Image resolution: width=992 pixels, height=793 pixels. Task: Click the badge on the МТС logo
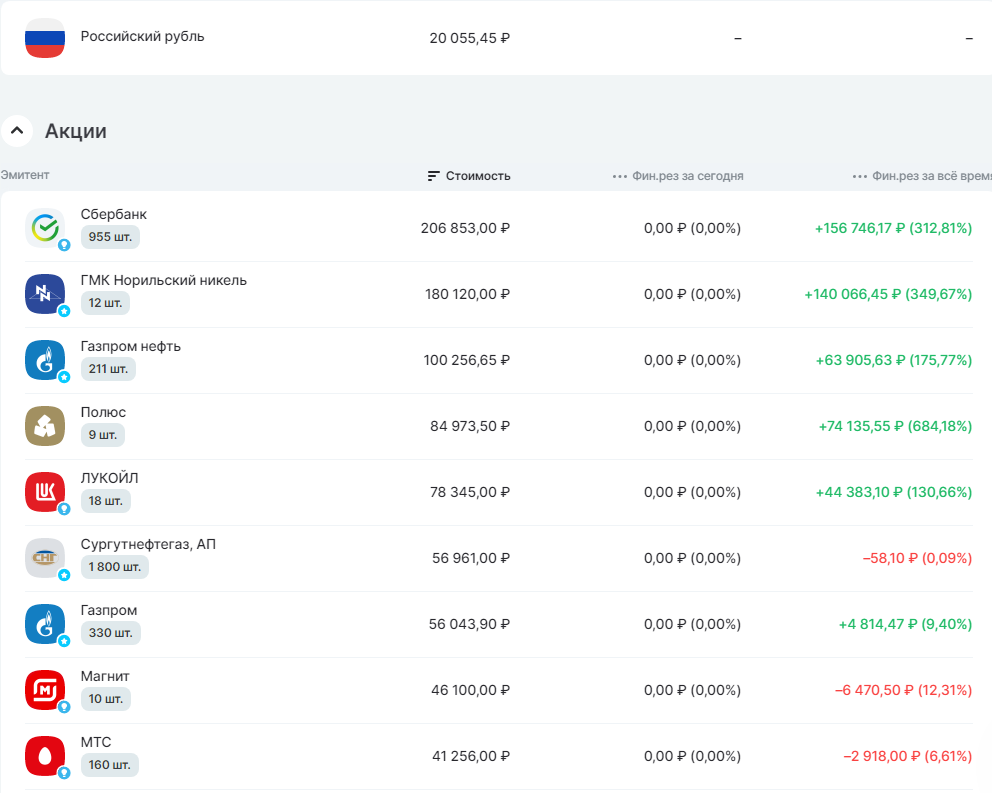coord(64,773)
